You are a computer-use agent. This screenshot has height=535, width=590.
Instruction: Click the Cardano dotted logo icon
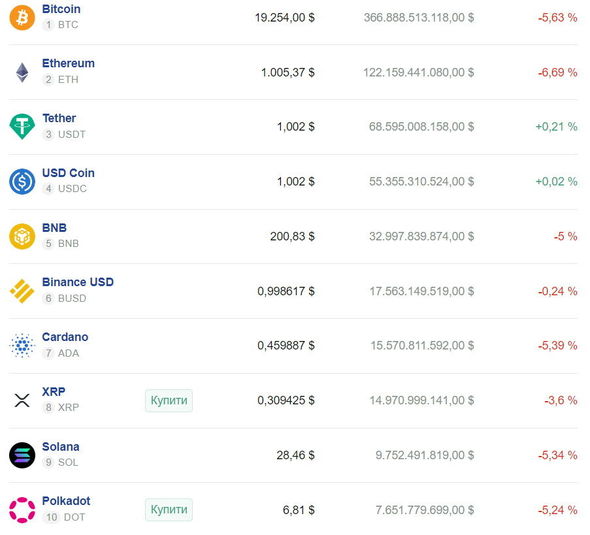click(22, 345)
